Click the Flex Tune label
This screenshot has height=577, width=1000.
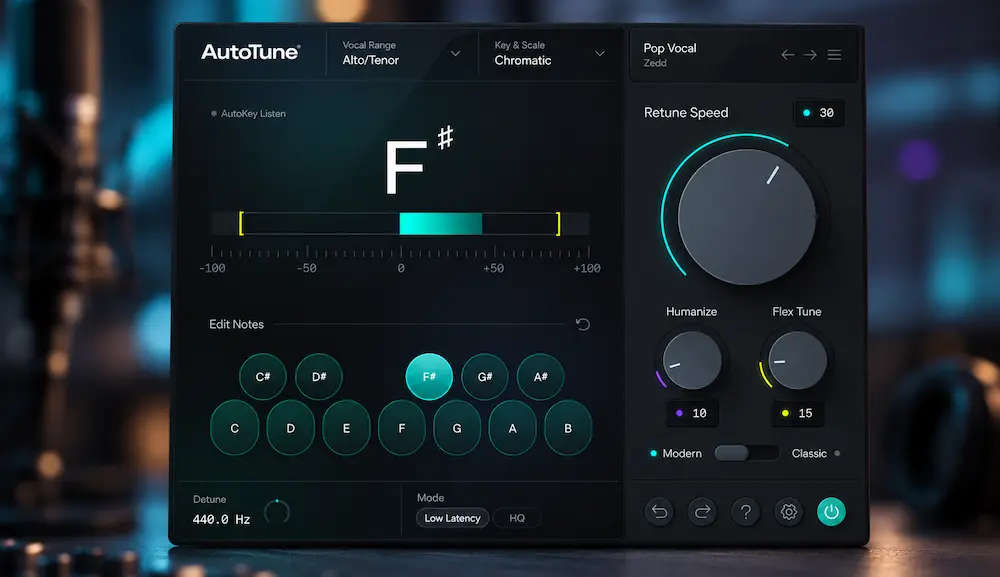pos(797,312)
